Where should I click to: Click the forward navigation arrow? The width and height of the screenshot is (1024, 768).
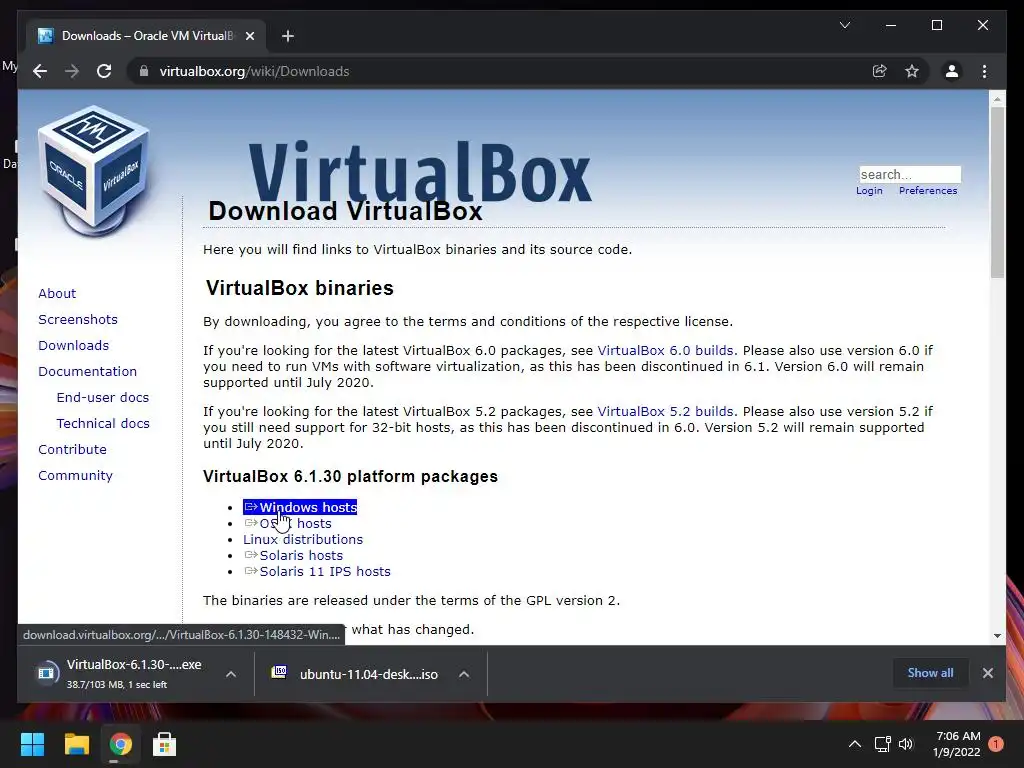click(72, 71)
